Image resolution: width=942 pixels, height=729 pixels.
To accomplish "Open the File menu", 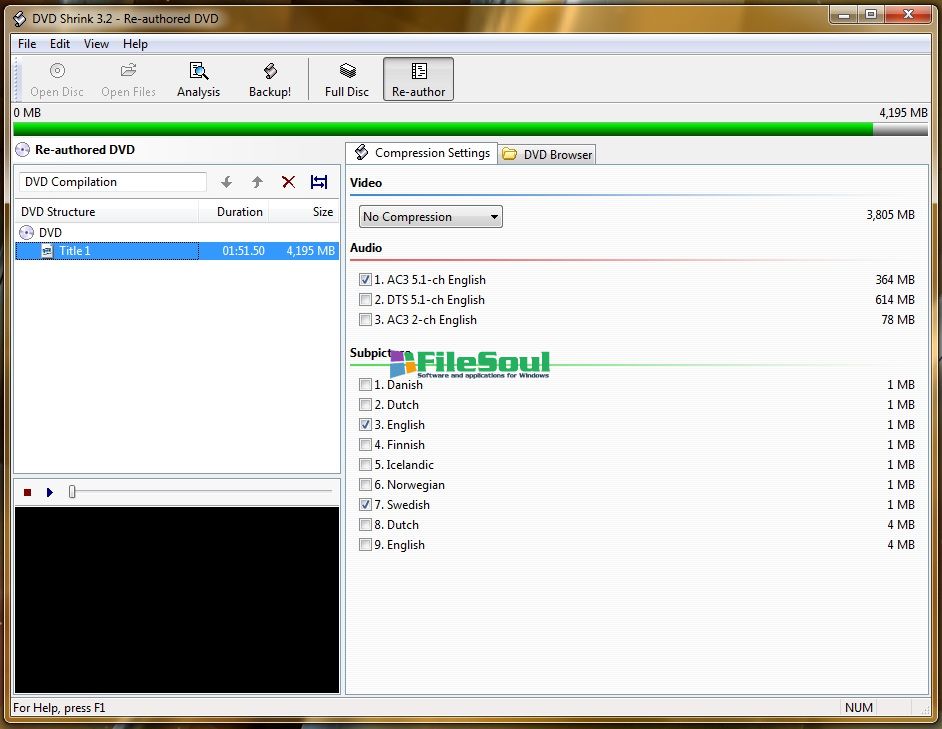I will pyautogui.click(x=27, y=44).
